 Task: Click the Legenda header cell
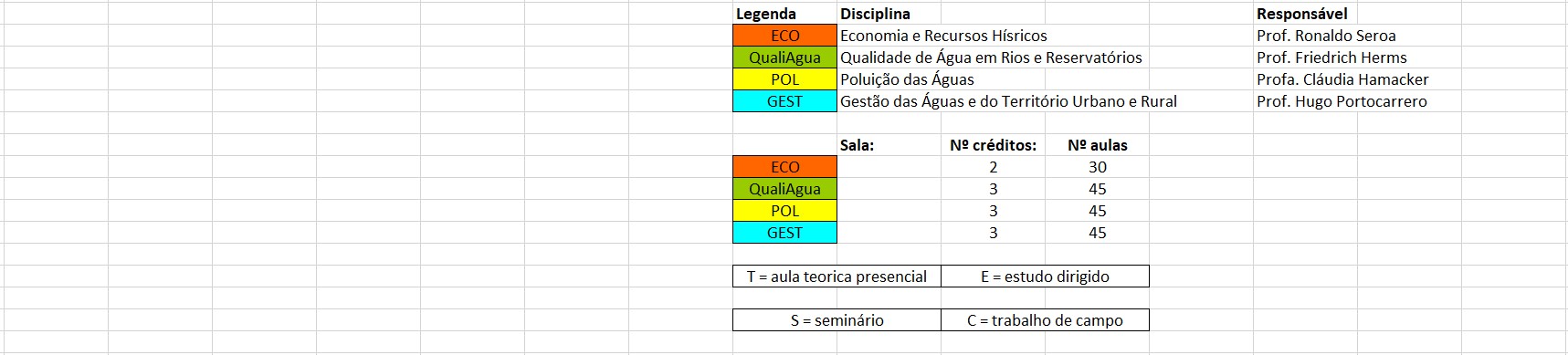pyautogui.click(x=766, y=14)
